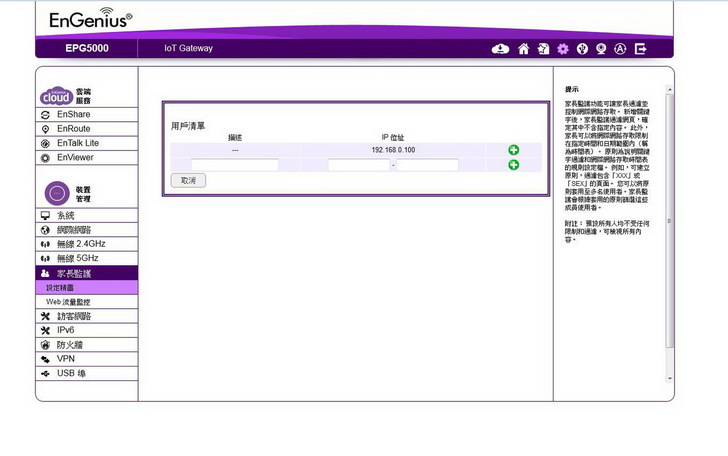
Task: Open the Web traffic monitoring sub-item
Action: [86, 302]
